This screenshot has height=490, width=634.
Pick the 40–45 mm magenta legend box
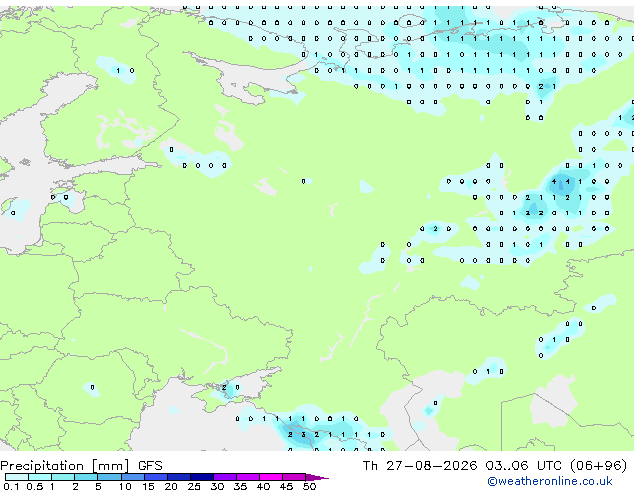271,477
